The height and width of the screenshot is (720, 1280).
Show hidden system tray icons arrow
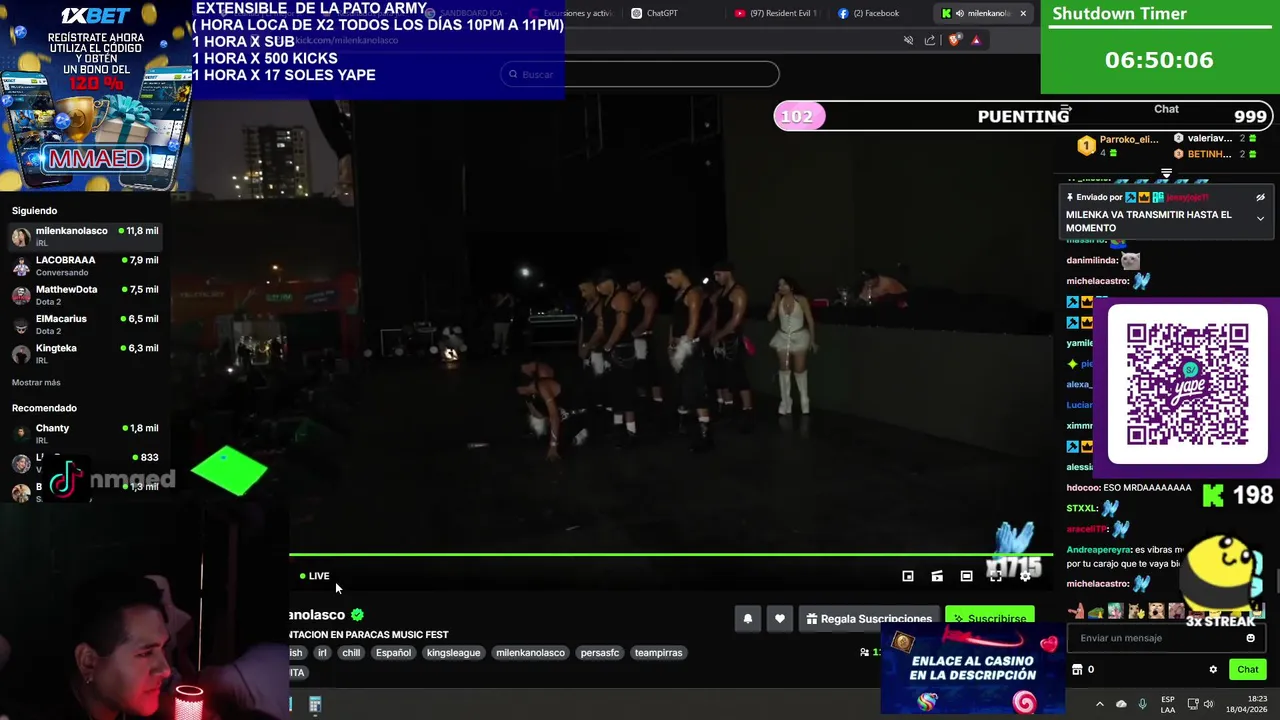point(1099,704)
